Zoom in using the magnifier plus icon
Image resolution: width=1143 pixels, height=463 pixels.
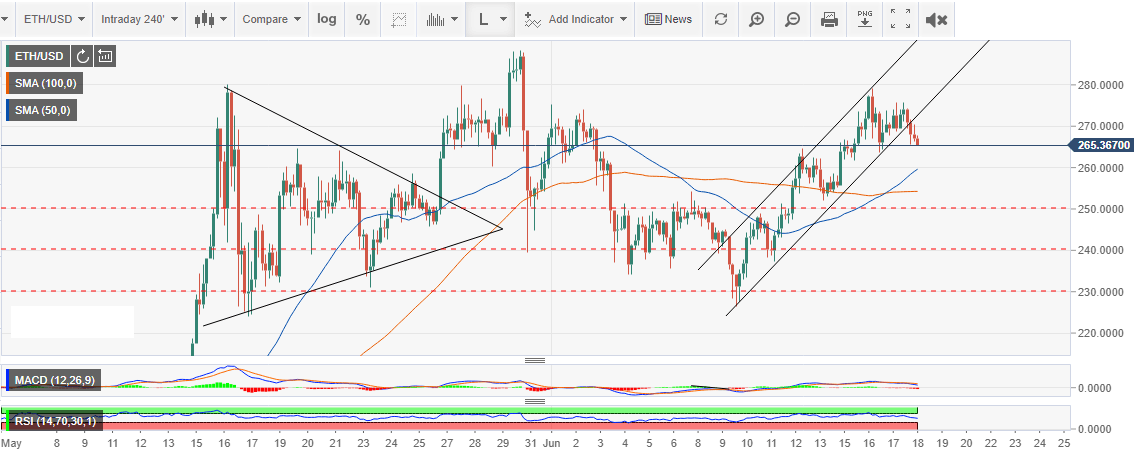pyautogui.click(x=757, y=19)
